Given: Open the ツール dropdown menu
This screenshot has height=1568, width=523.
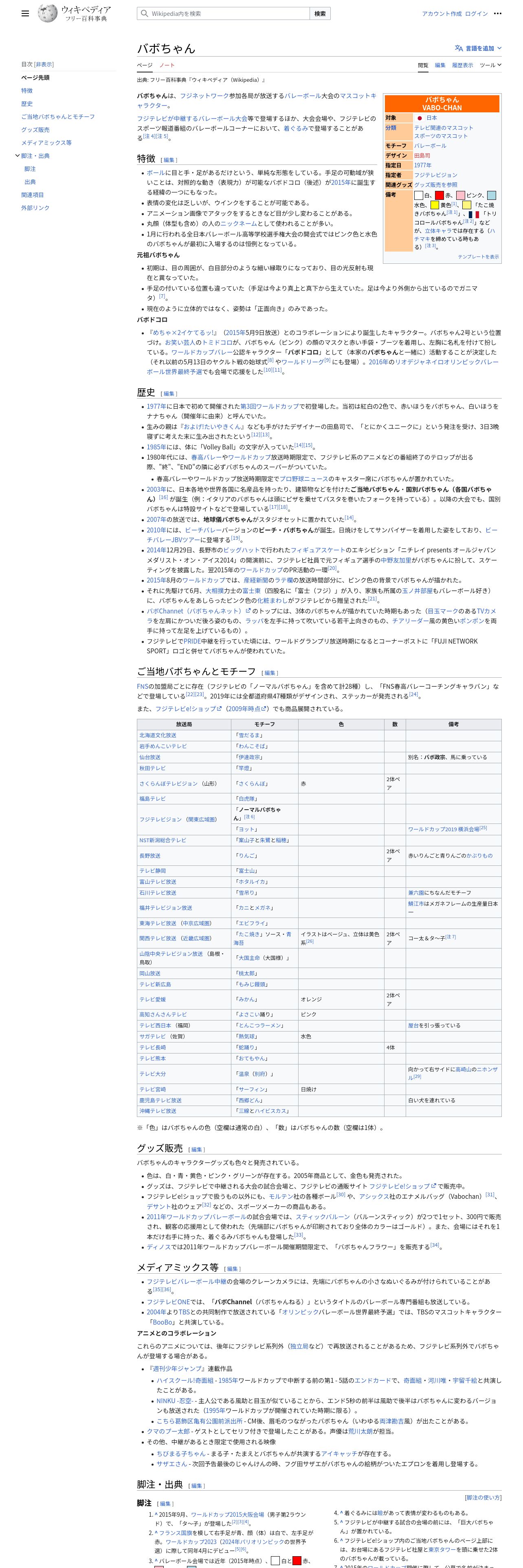Looking at the screenshot, I should pos(490,65).
